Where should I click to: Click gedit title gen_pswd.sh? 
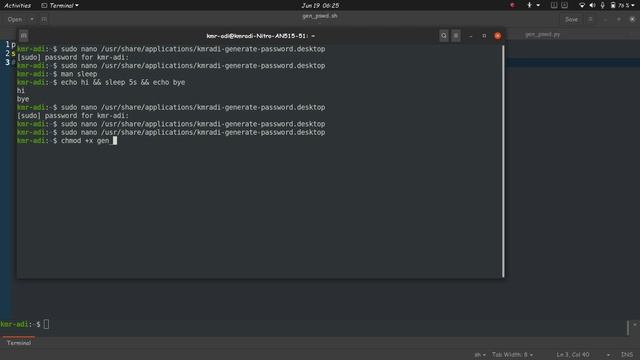(320, 16)
